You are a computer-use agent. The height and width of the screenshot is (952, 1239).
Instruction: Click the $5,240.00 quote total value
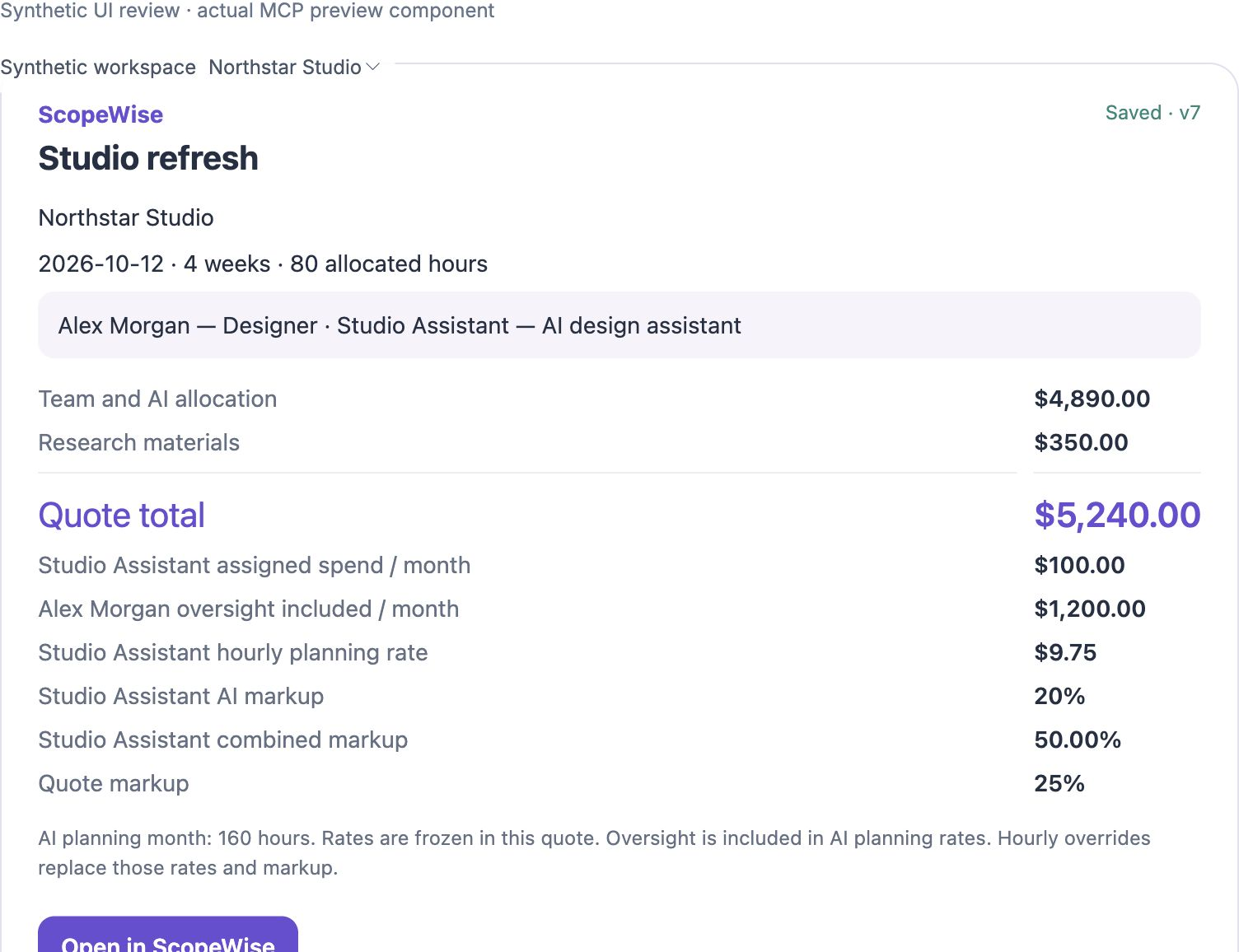click(1117, 516)
